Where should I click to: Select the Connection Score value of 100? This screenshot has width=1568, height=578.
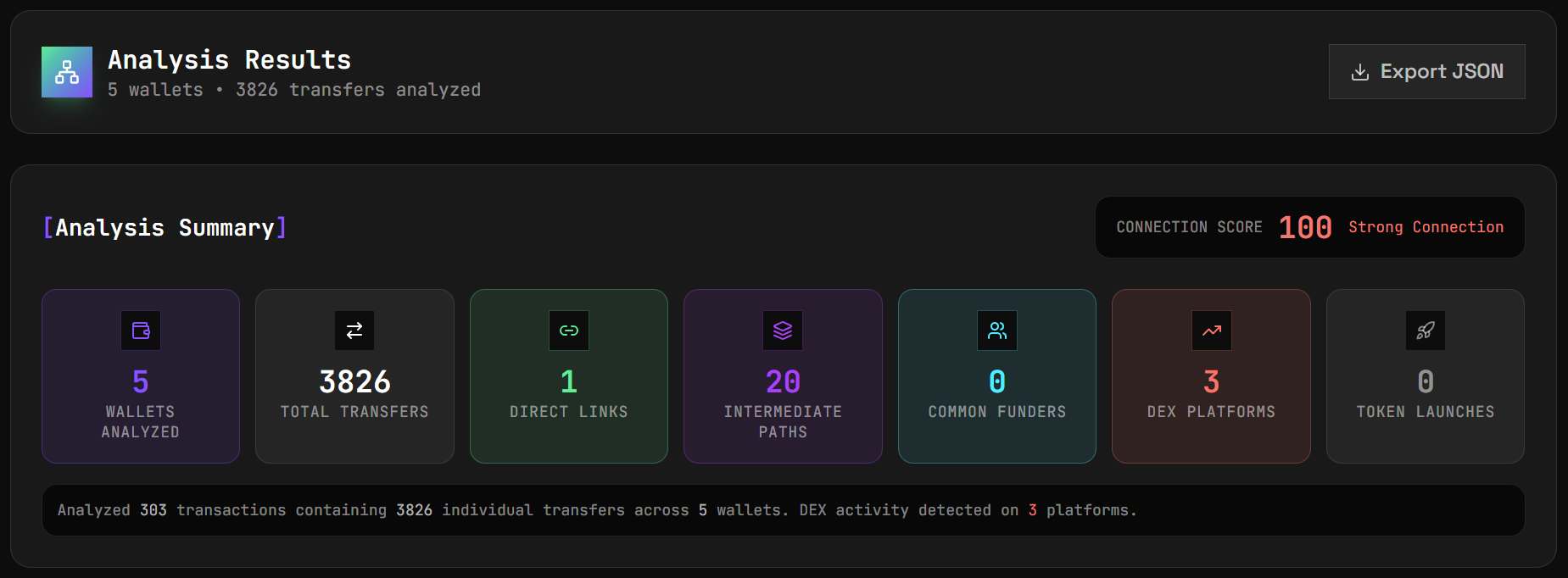tap(1303, 226)
